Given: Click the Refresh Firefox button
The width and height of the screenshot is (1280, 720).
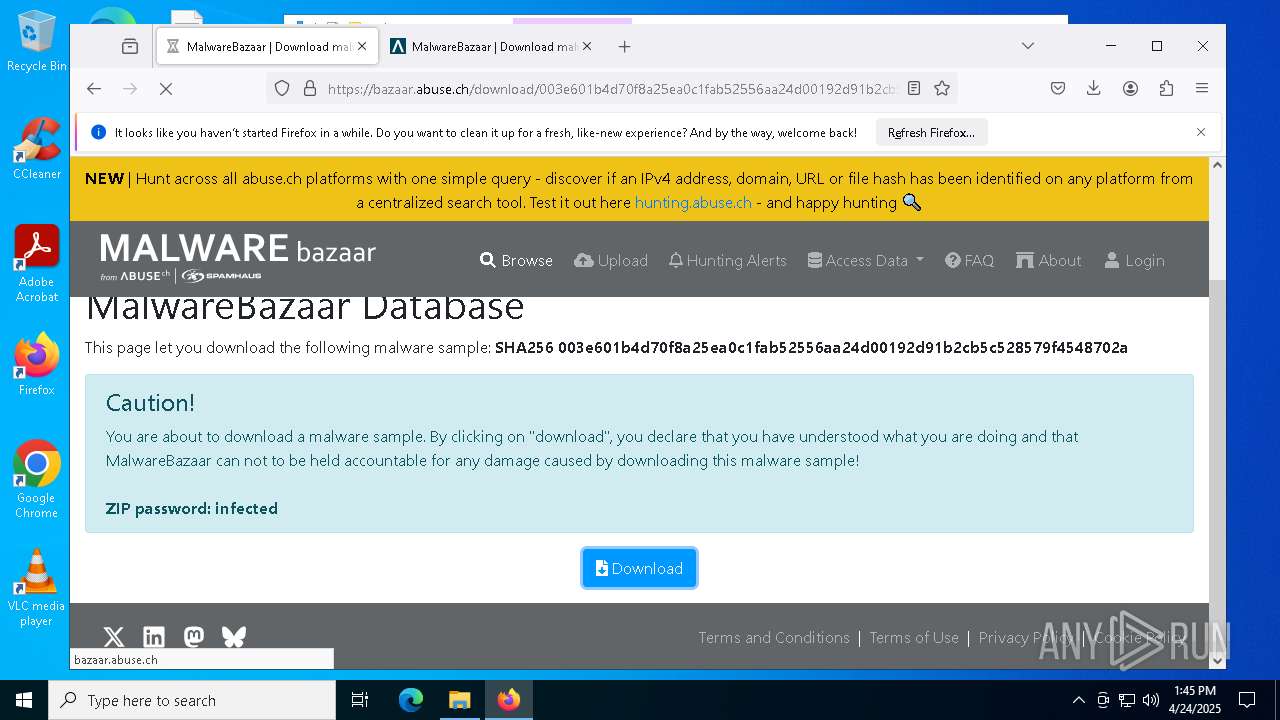Looking at the screenshot, I should 931,132.
